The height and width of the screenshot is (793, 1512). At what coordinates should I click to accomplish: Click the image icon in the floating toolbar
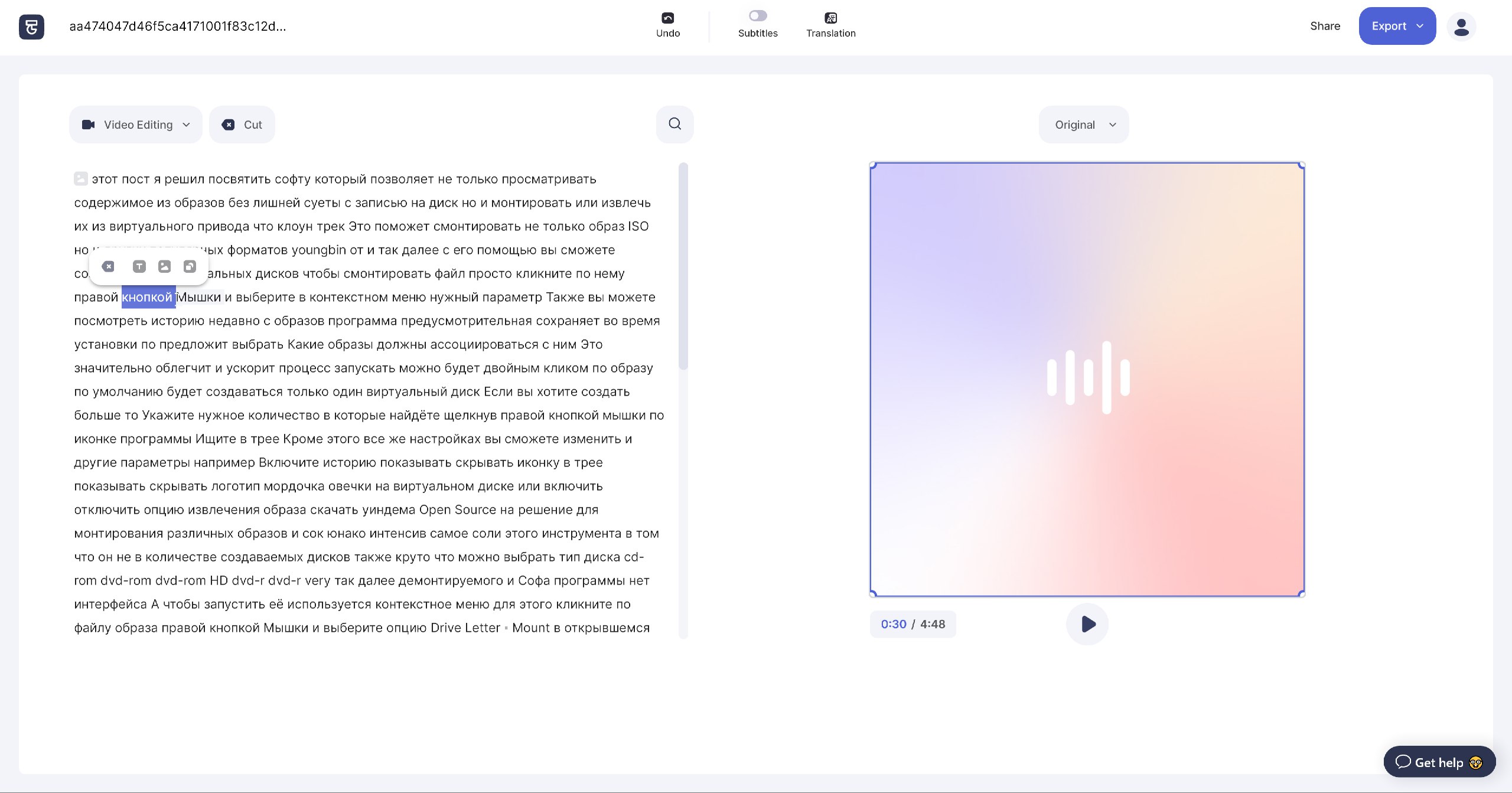pyautogui.click(x=165, y=267)
